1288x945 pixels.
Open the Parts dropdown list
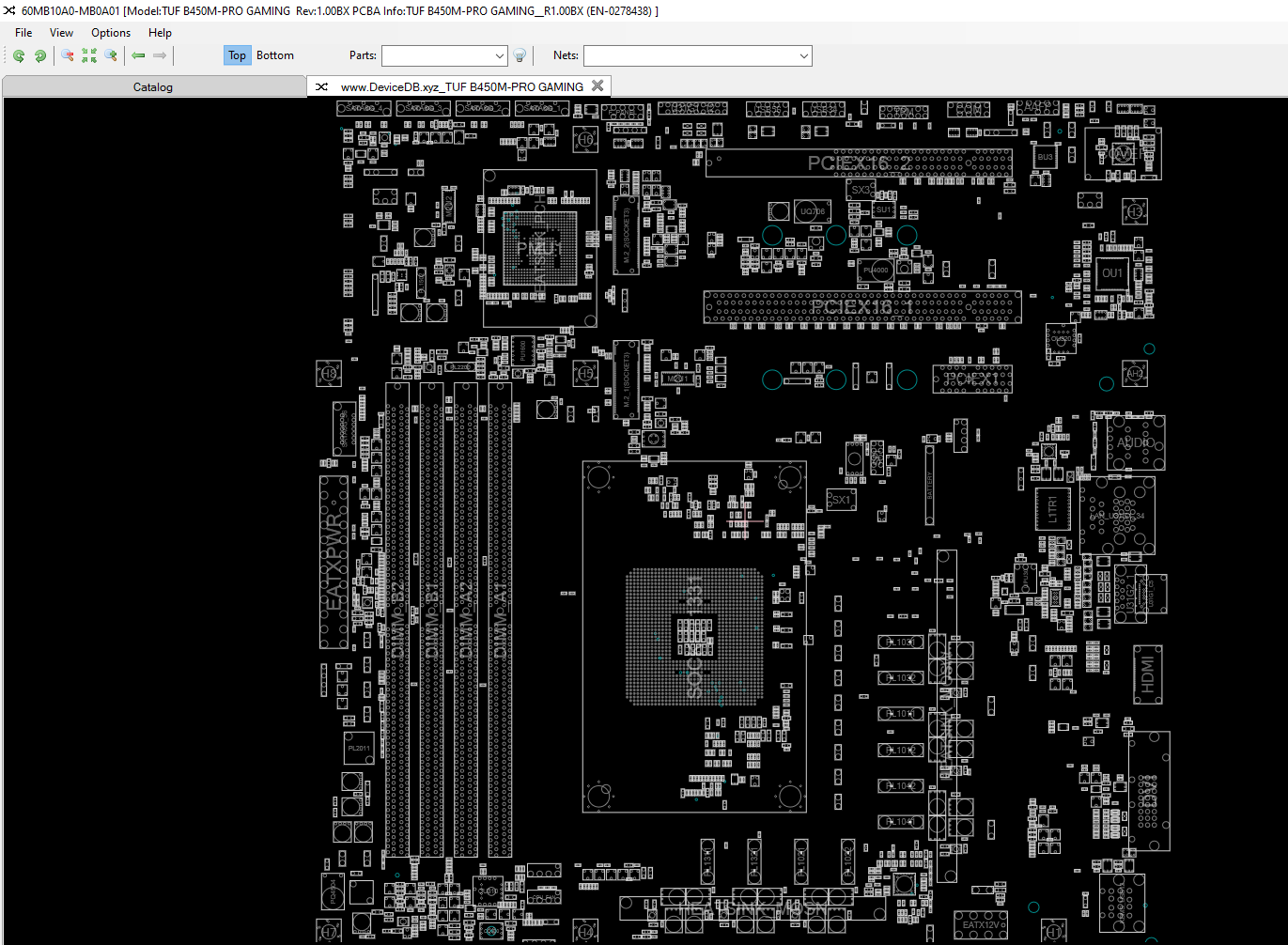point(499,56)
